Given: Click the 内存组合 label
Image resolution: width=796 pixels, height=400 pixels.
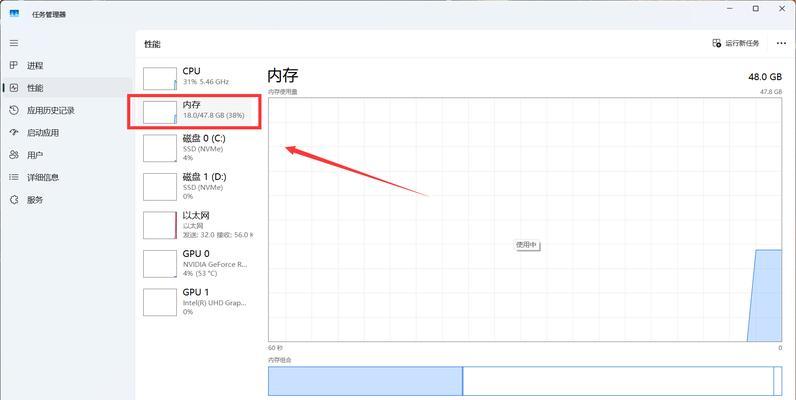Looking at the screenshot, I should click(x=280, y=360).
